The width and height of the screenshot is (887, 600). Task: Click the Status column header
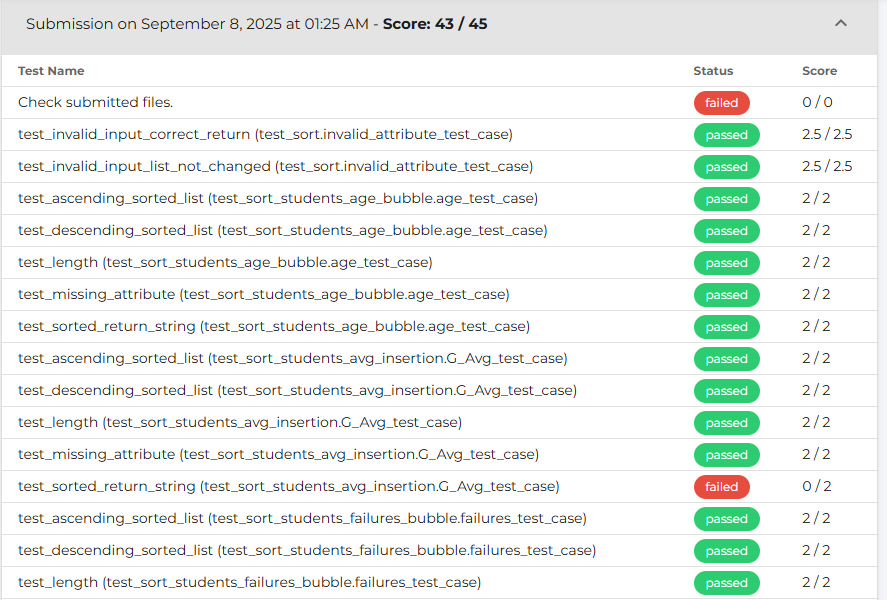coord(713,70)
